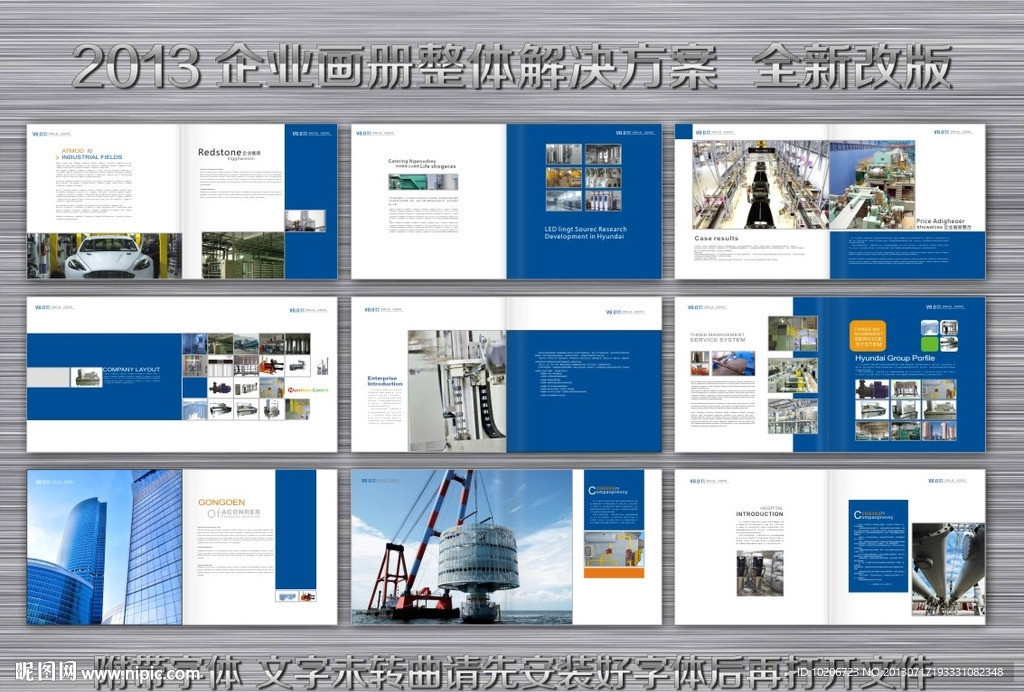Select the "THREE MANAGEMENT SERVICE SYSTEM" heading
1024x692 pixels.
[x=717, y=338]
